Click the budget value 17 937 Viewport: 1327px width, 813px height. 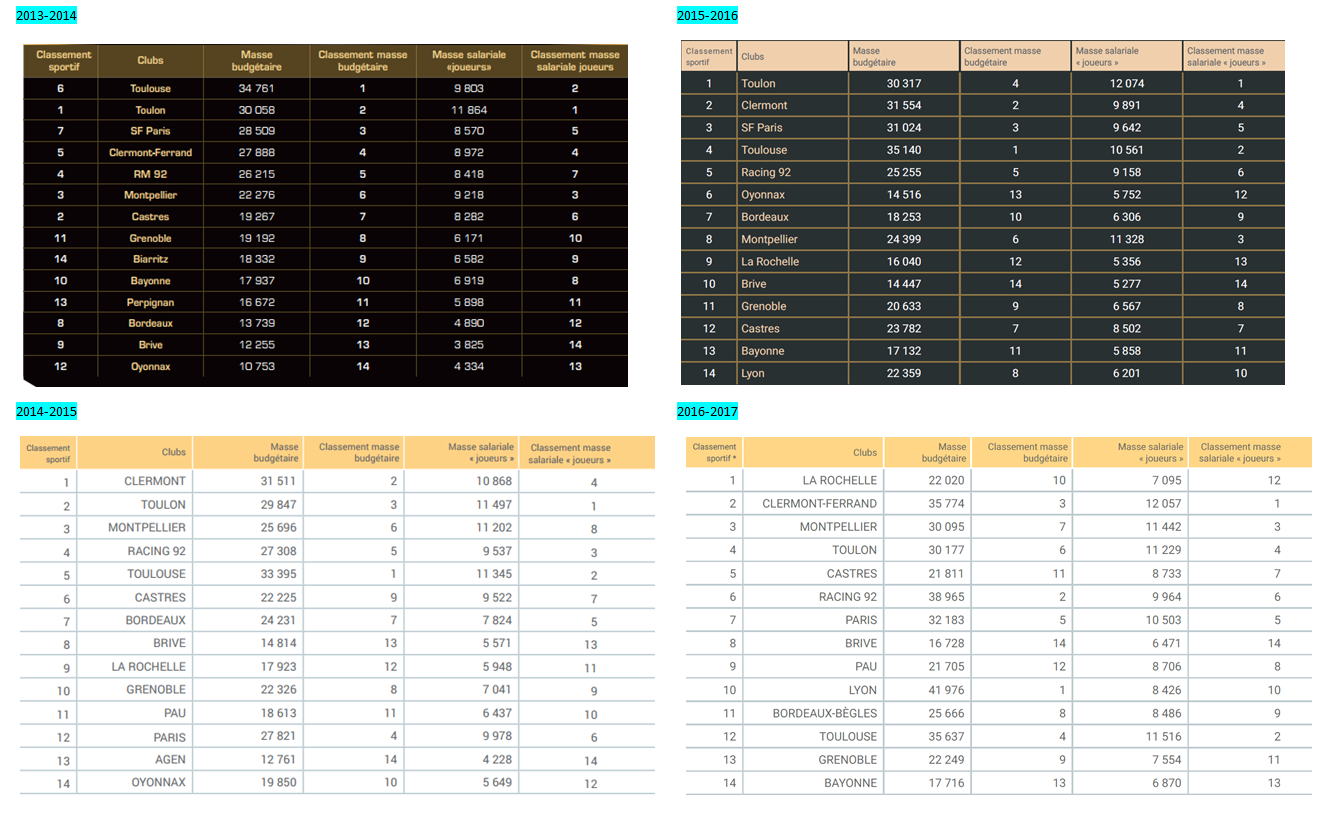(x=257, y=281)
